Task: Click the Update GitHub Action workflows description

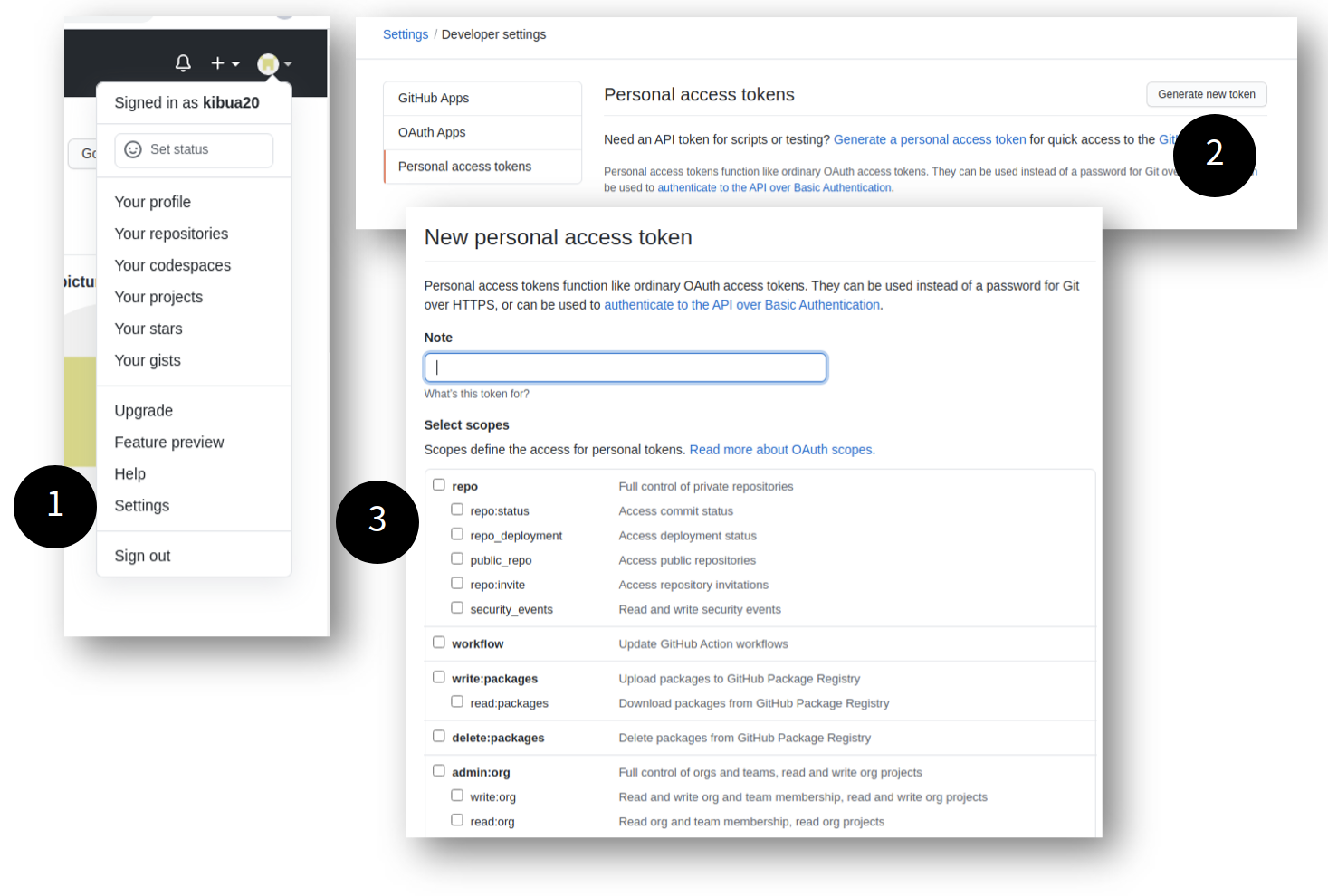Action: point(703,644)
